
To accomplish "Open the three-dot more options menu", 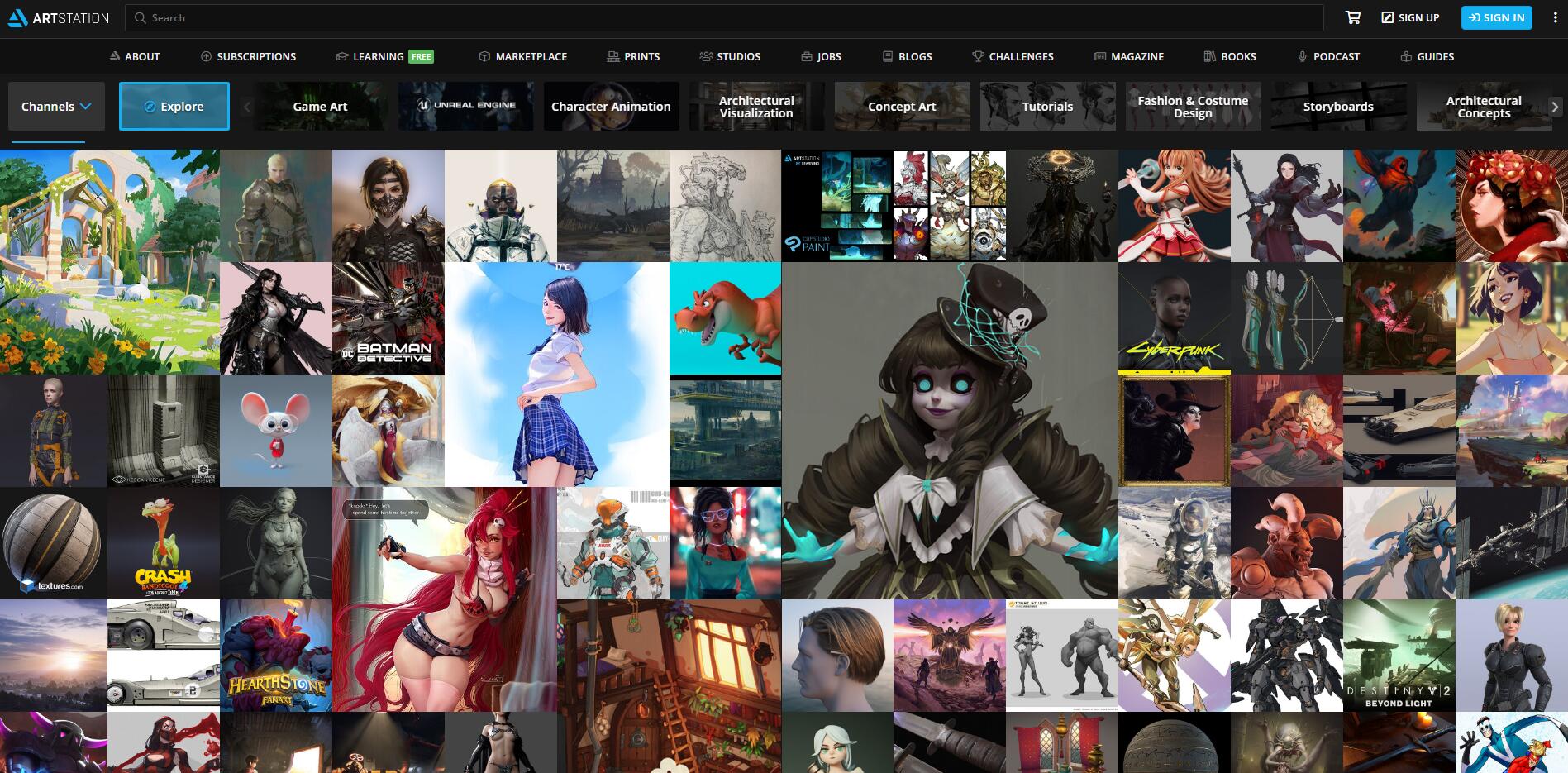I will [1555, 17].
